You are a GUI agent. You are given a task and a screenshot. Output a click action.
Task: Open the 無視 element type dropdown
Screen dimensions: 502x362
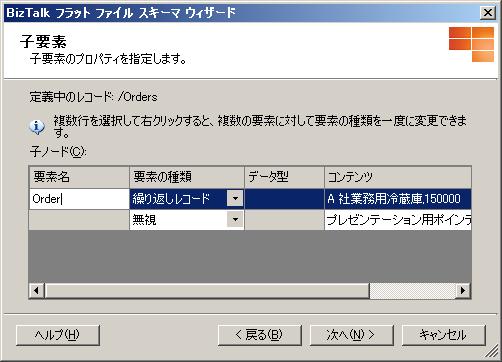(x=235, y=219)
